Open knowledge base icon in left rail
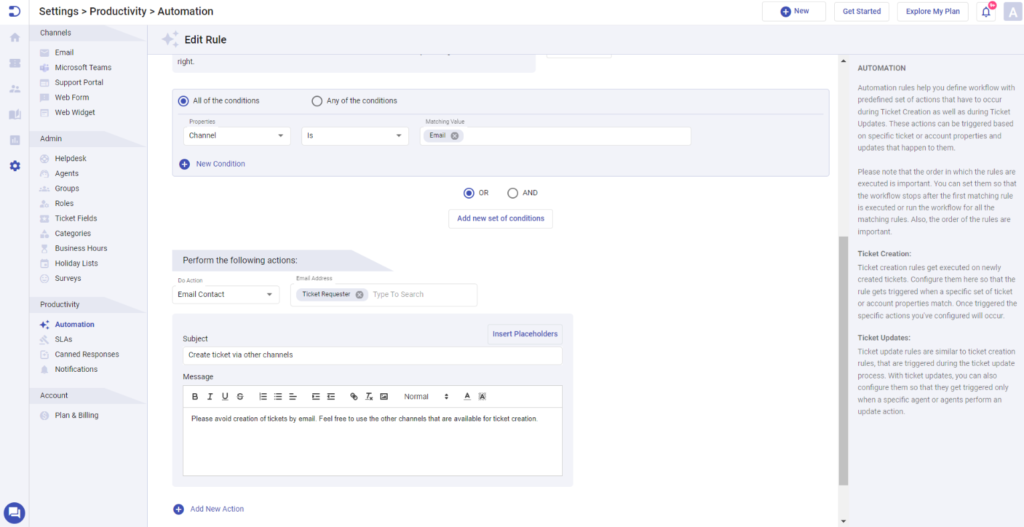 [x=14, y=114]
